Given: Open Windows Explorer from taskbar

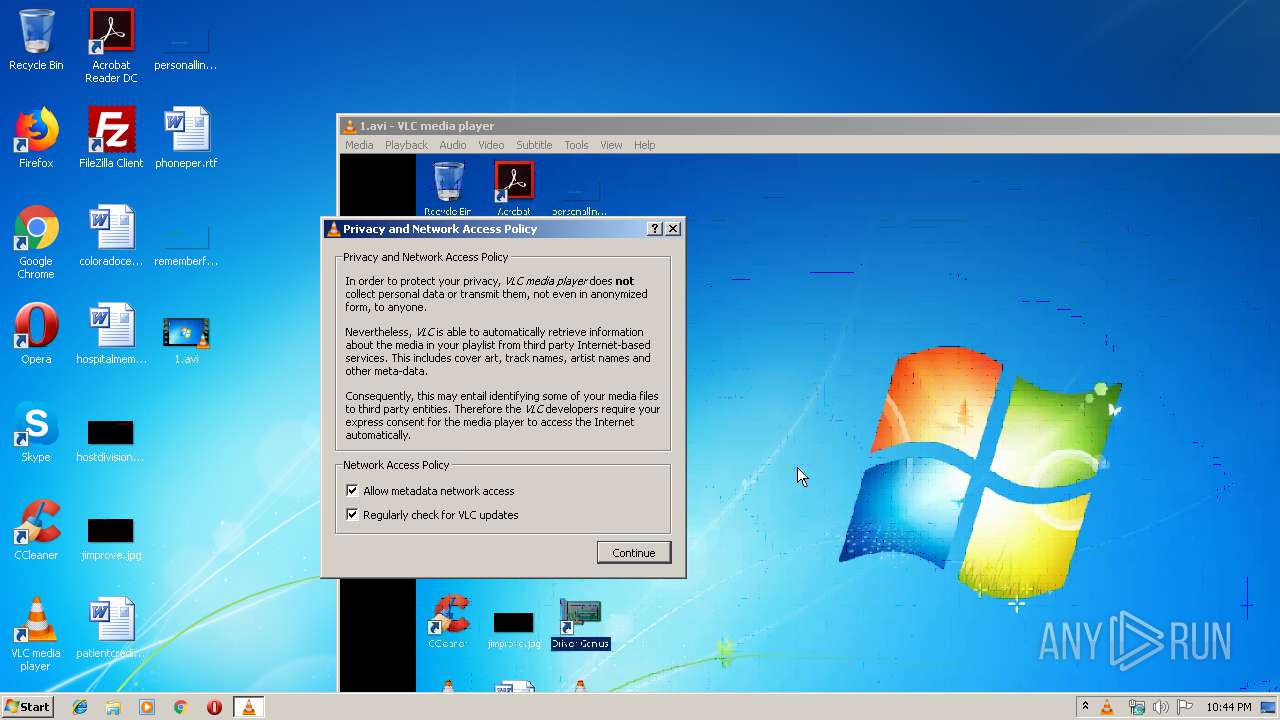Looking at the screenshot, I should point(113,707).
